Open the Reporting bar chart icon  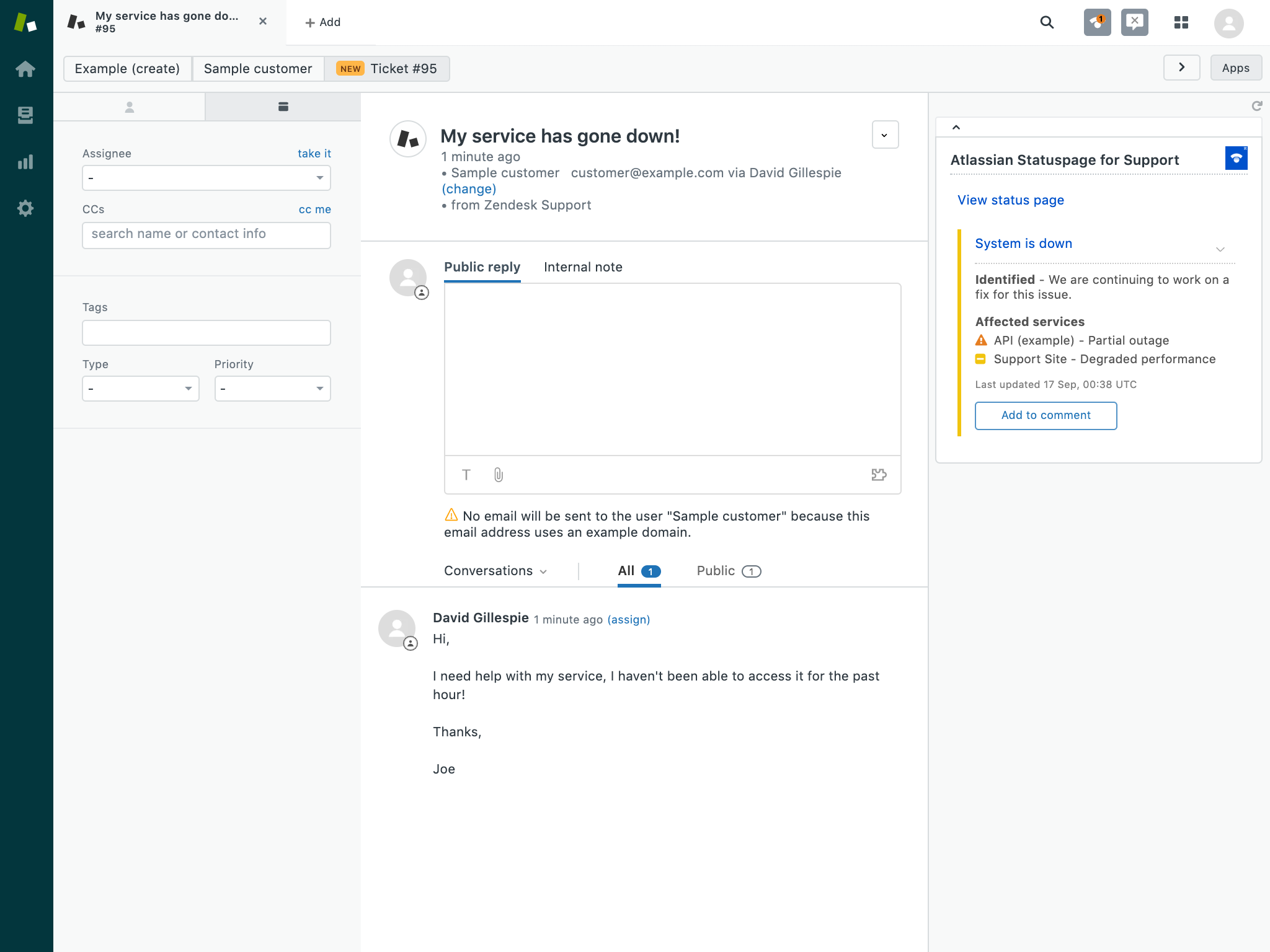point(25,162)
